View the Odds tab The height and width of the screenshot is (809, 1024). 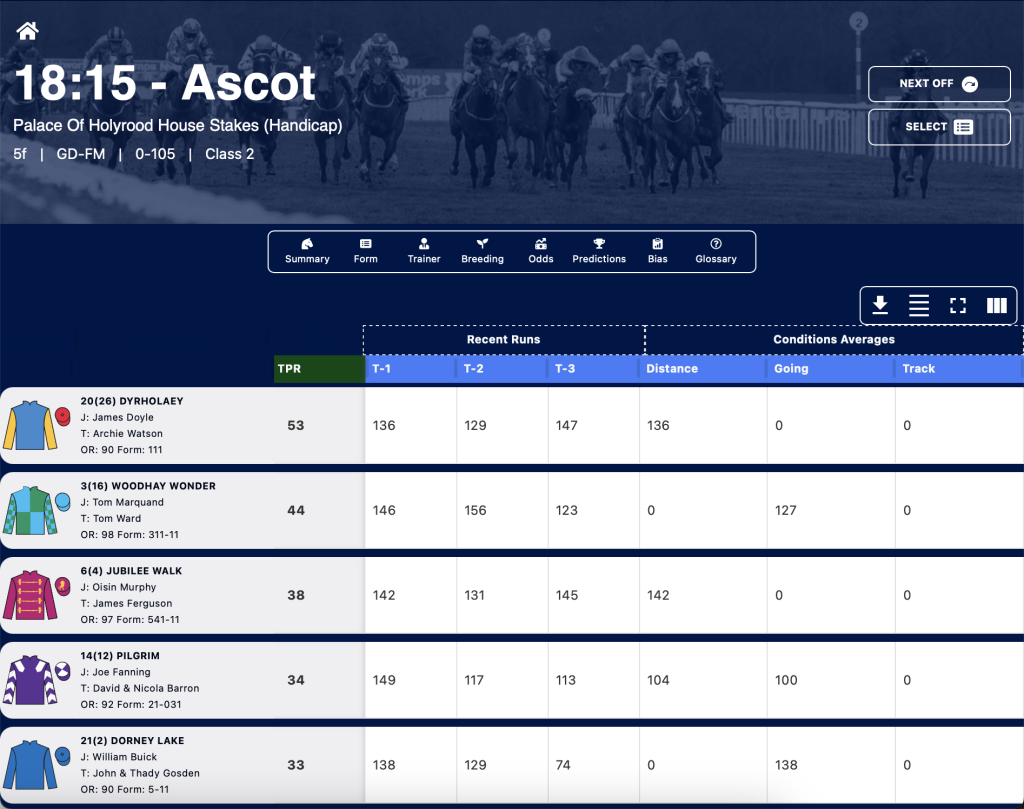coord(541,251)
